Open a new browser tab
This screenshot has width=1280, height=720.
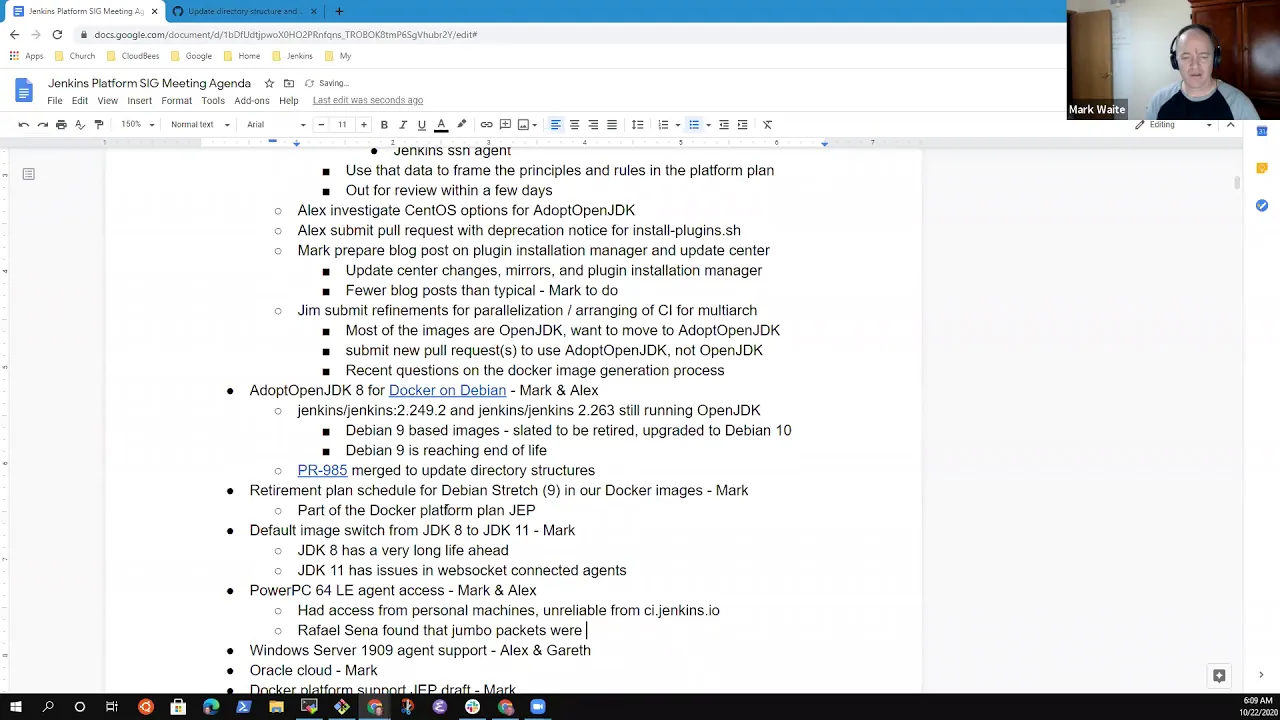339,11
